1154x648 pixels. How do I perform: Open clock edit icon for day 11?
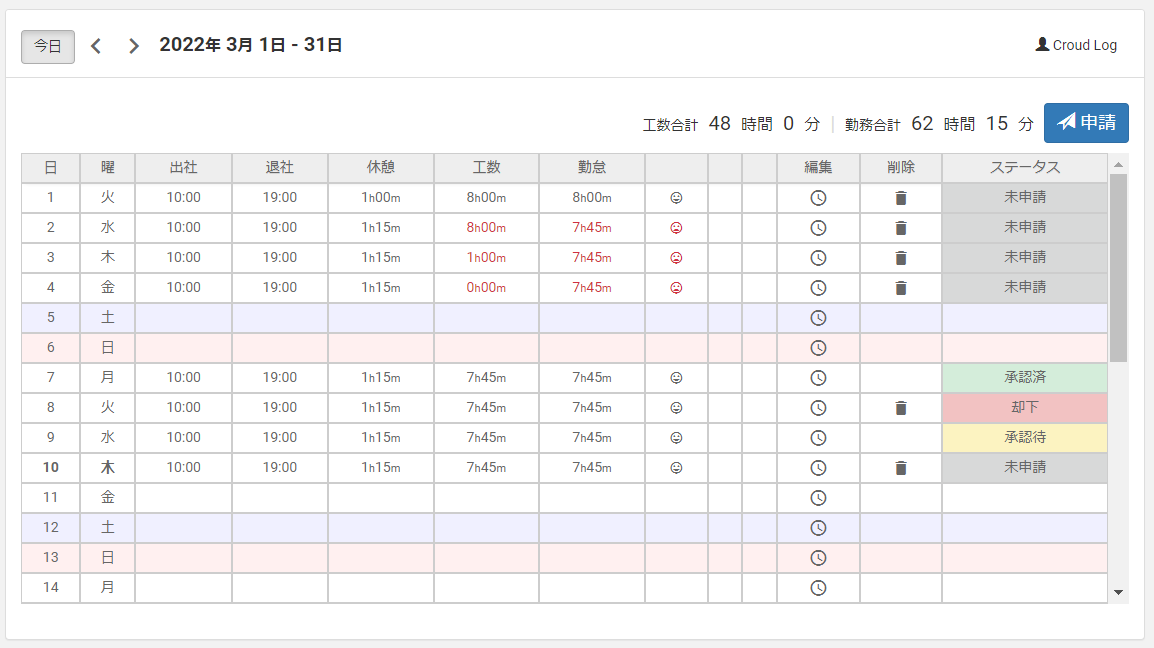(818, 498)
